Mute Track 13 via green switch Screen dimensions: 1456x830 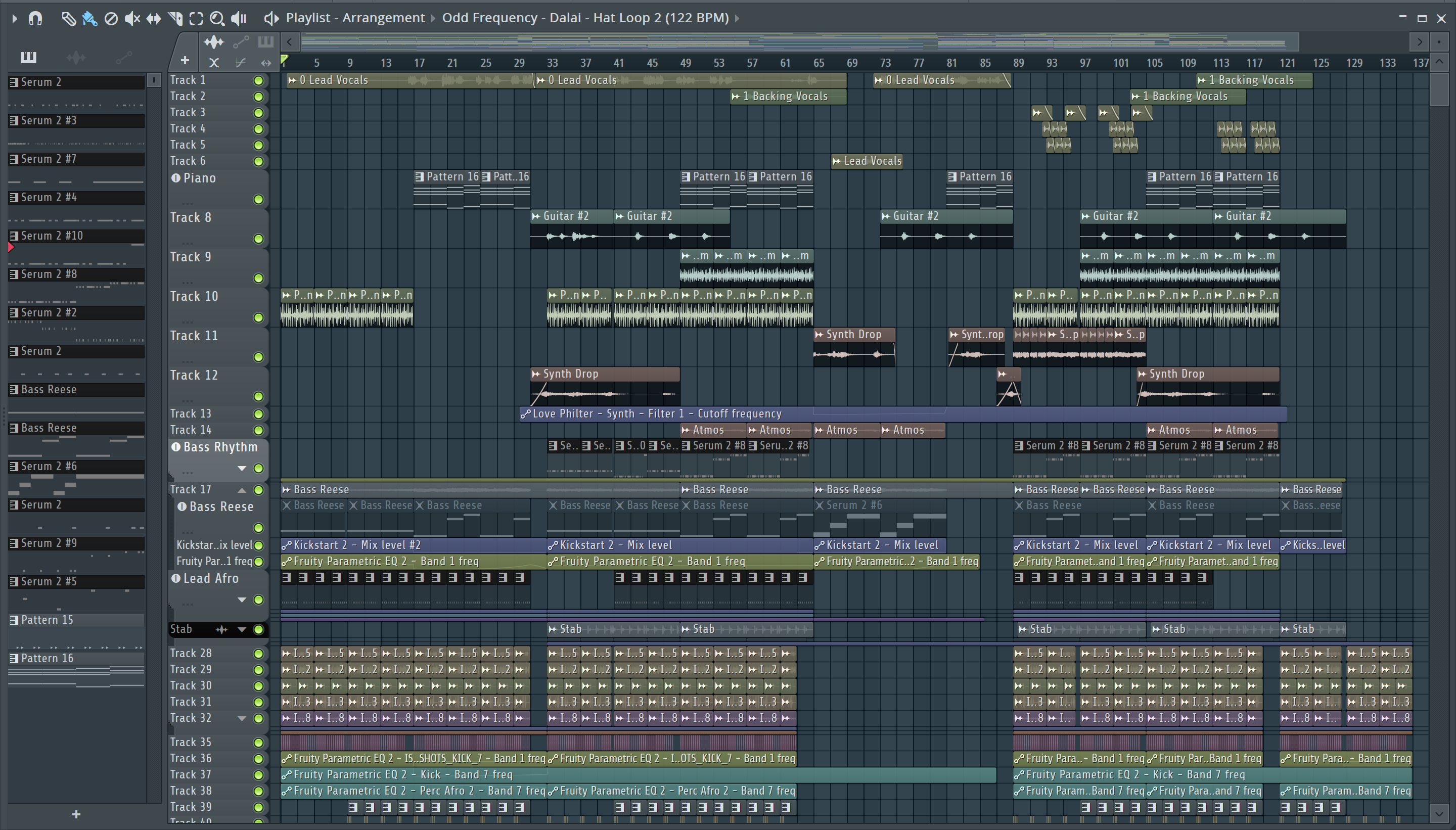pos(258,414)
